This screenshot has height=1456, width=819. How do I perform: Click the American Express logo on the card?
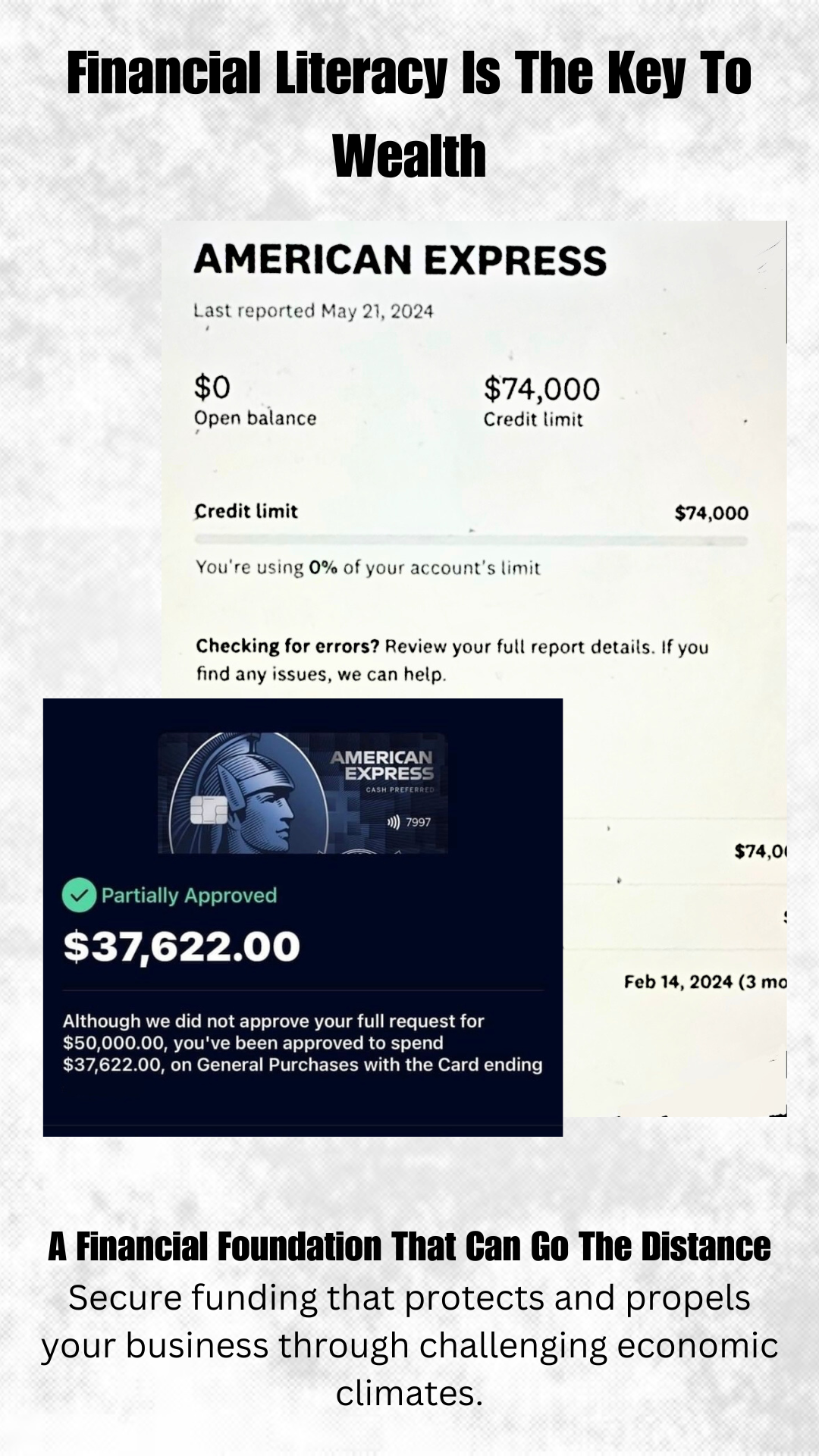(383, 765)
